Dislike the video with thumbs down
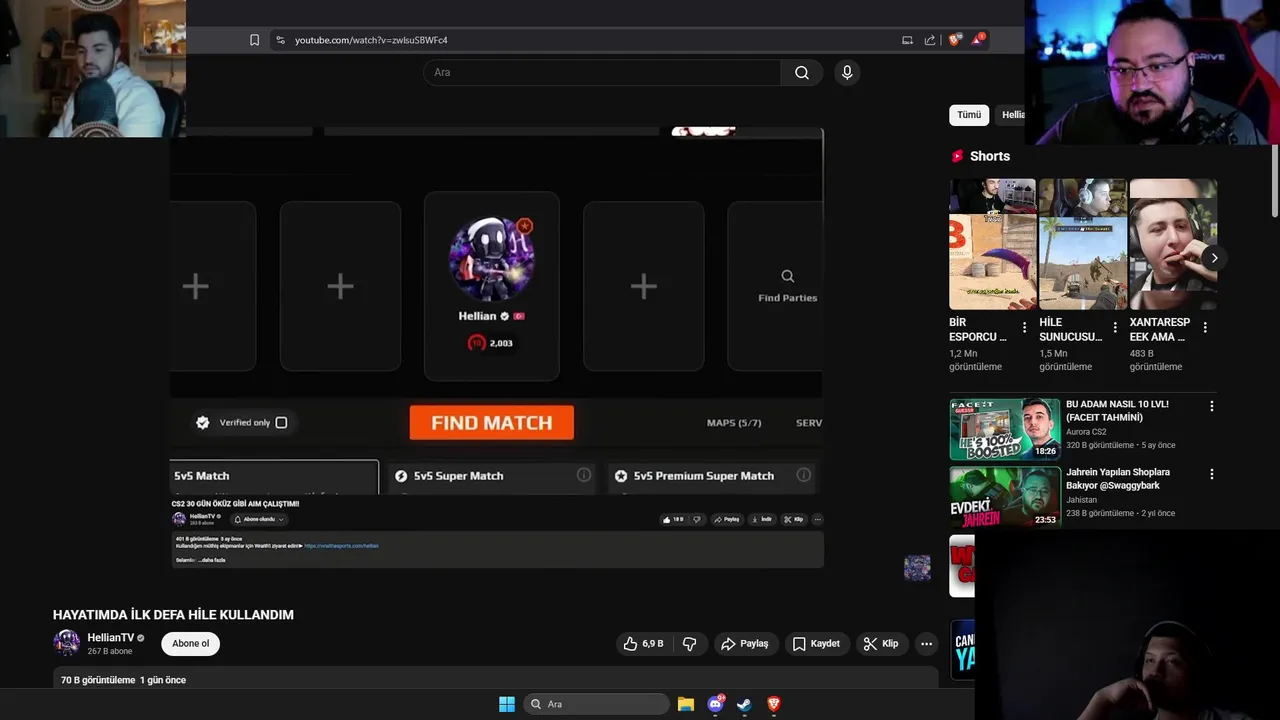 tap(689, 644)
